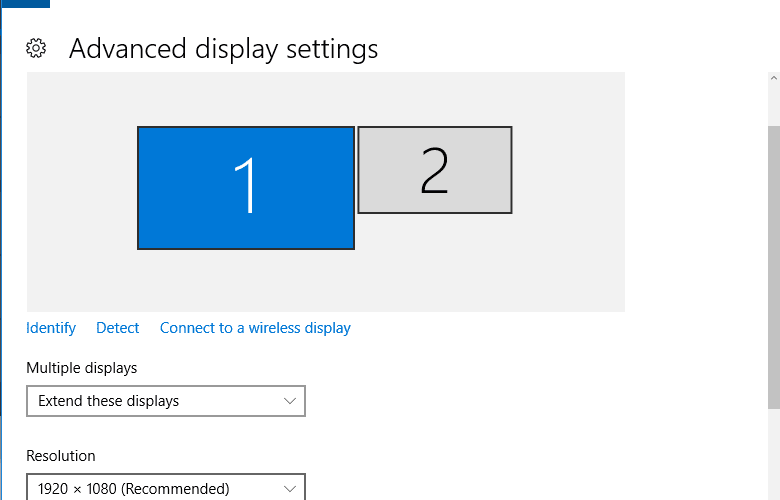Open the Extend these displays dropdown
The width and height of the screenshot is (780, 500).
[x=166, y=401]
